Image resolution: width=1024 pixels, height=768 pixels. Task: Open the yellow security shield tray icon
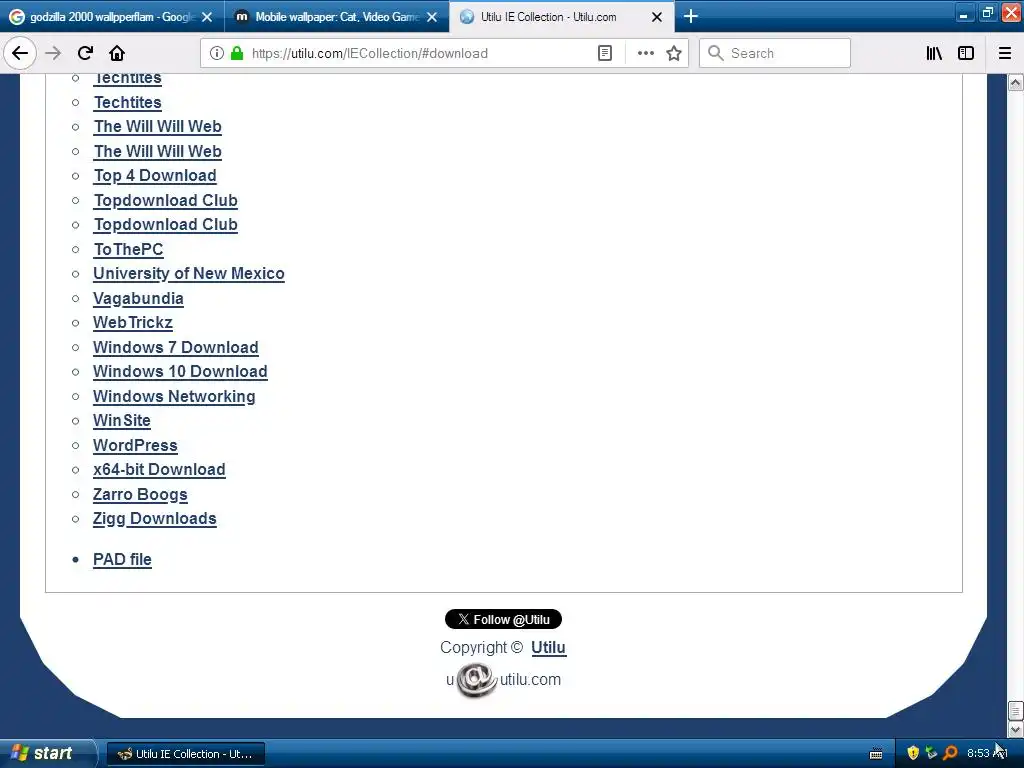(913, 753)
